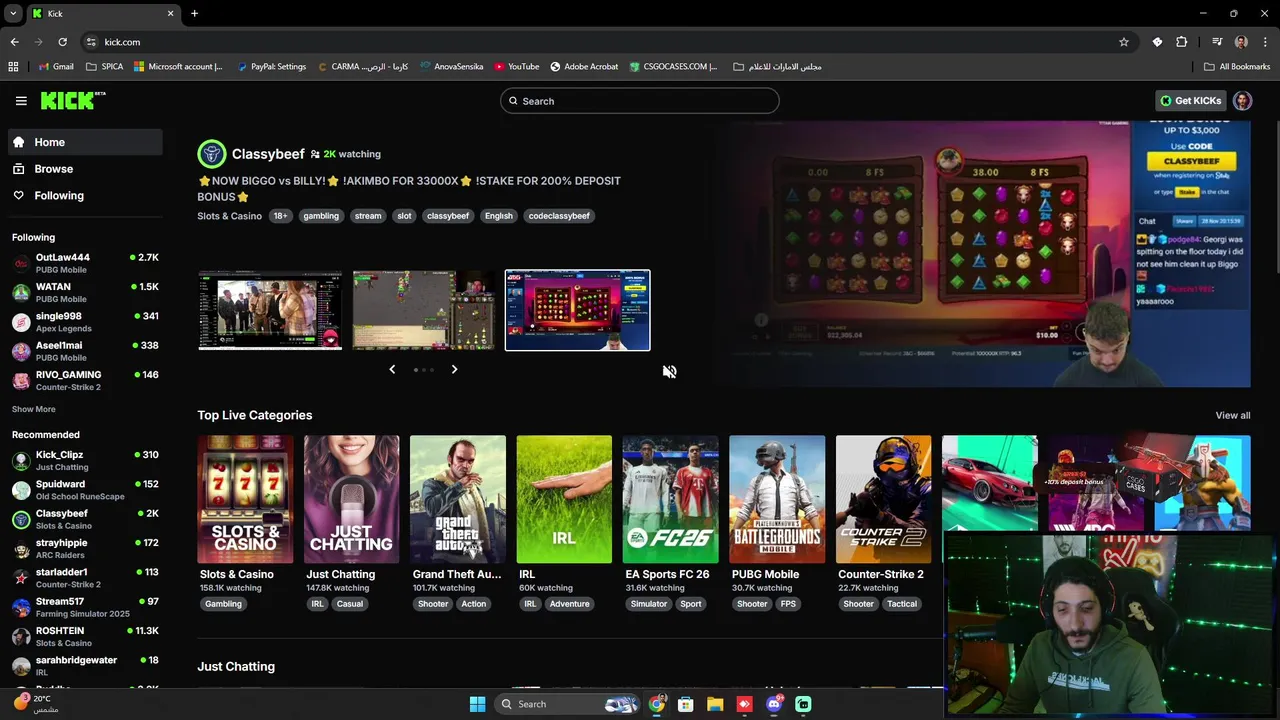The width and height of the screenshot is (1280, 720).
Task: Open Grand Theft Auto category card
Action: (x=458, y=499)
